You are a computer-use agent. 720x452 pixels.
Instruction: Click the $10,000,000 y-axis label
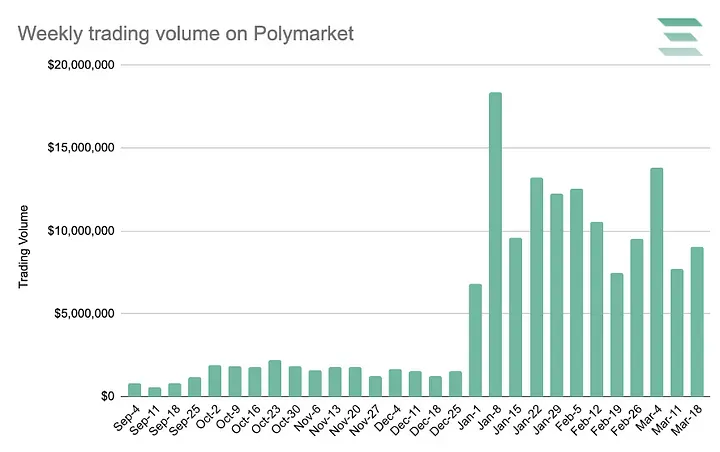78,231
